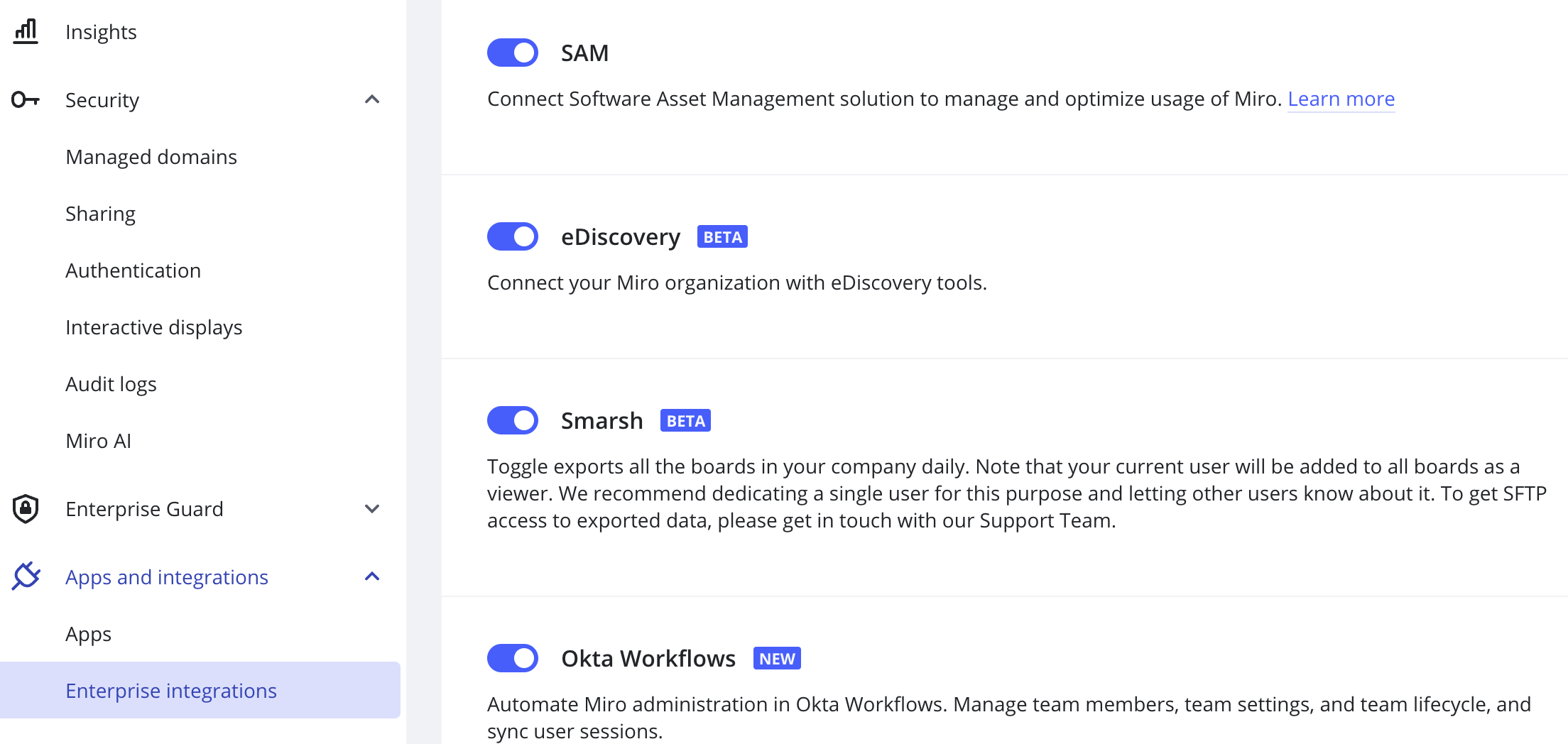Turn off the eDiscovery toggle
The height and width of the screenshot is (744, 1568).
513,236
